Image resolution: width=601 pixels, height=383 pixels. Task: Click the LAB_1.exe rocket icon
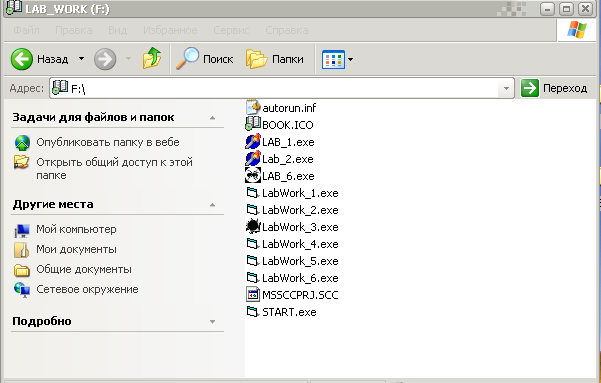(253, 141)
